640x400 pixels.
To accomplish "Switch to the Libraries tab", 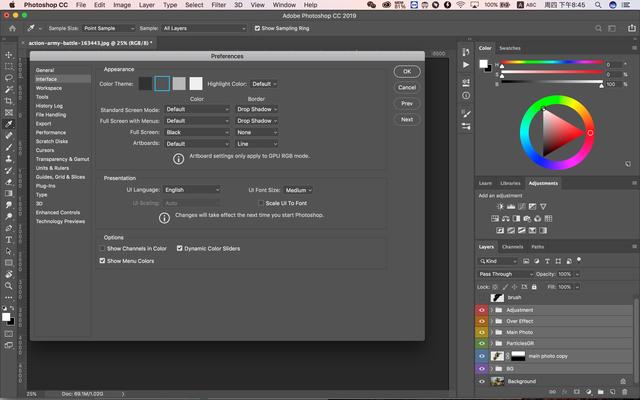I will coord(510,183).
